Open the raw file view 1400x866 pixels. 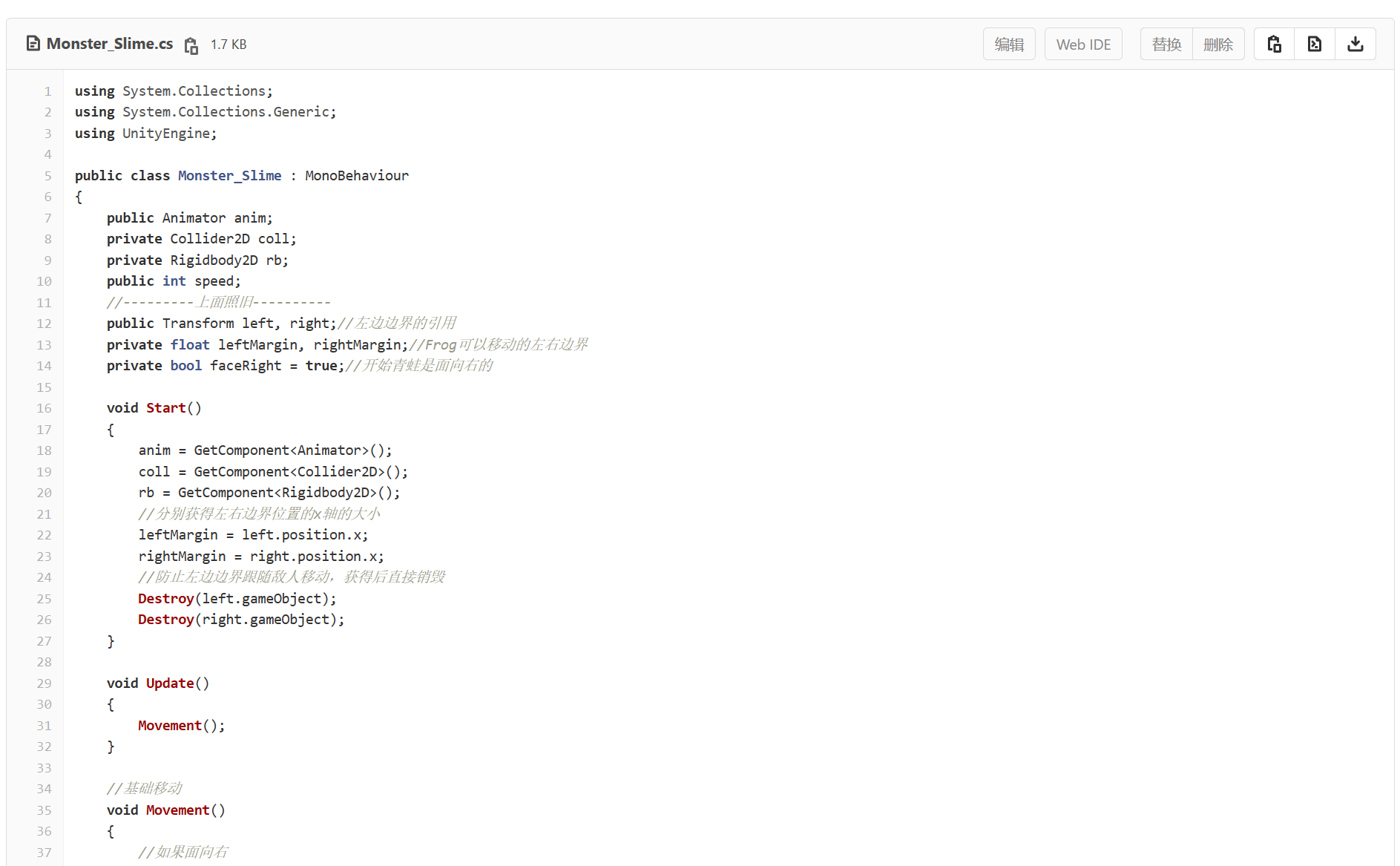click(1314, 45)
